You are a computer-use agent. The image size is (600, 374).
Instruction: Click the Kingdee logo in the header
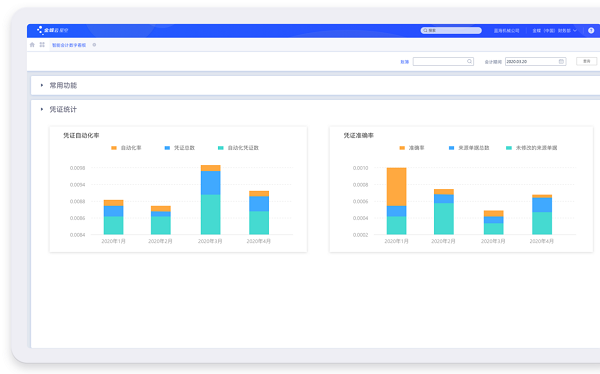click(x=52, y=30)
